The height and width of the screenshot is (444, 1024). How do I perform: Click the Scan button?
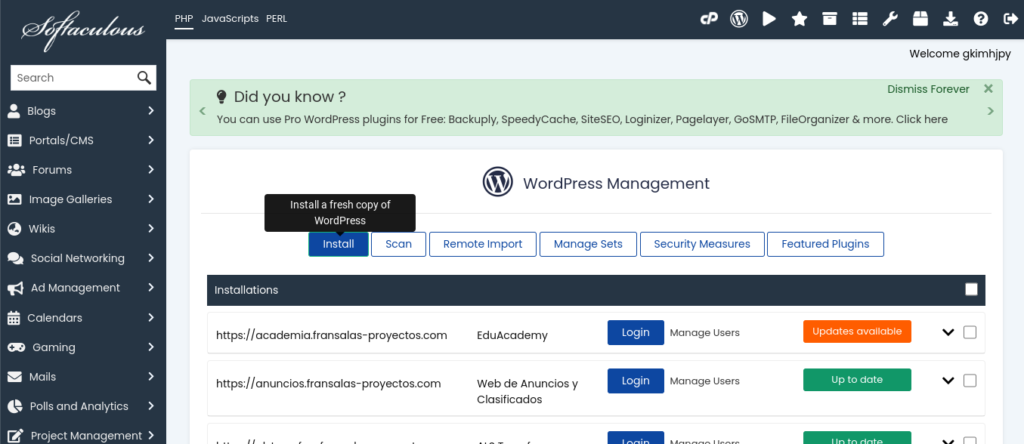coord(398,244)
